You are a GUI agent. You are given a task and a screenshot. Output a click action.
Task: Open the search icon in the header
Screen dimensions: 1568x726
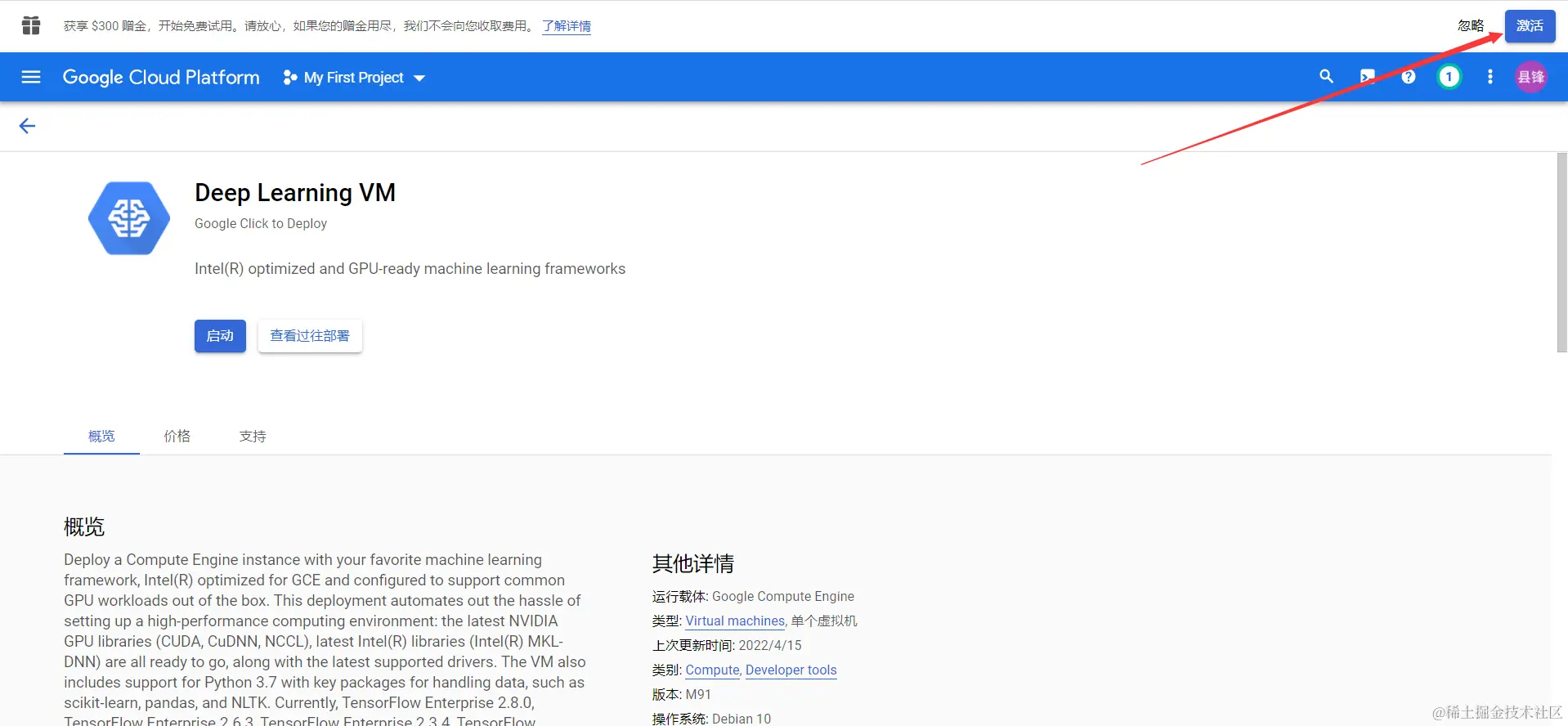[1326, 77]
